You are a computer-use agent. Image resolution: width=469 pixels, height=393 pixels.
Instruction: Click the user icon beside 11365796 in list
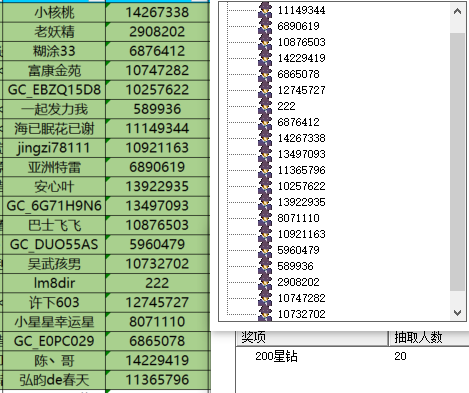tap(265, 169)
